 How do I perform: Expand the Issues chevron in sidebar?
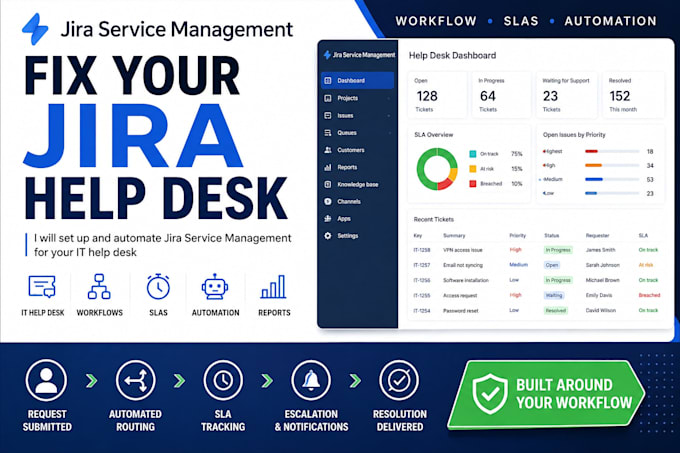(389, 116)
